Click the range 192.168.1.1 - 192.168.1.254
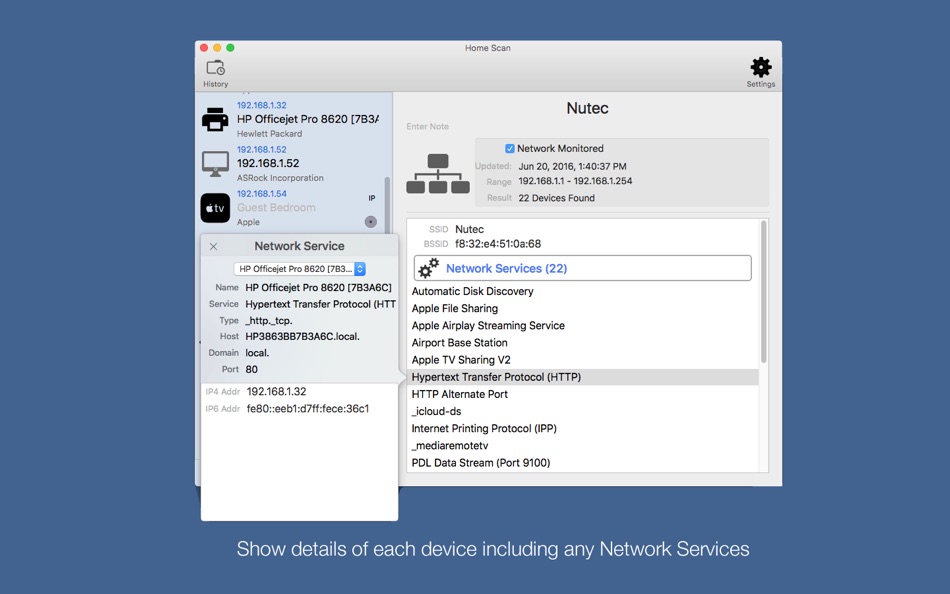The width and height of the screenshot is (950, 594). [x=576, y=181]
